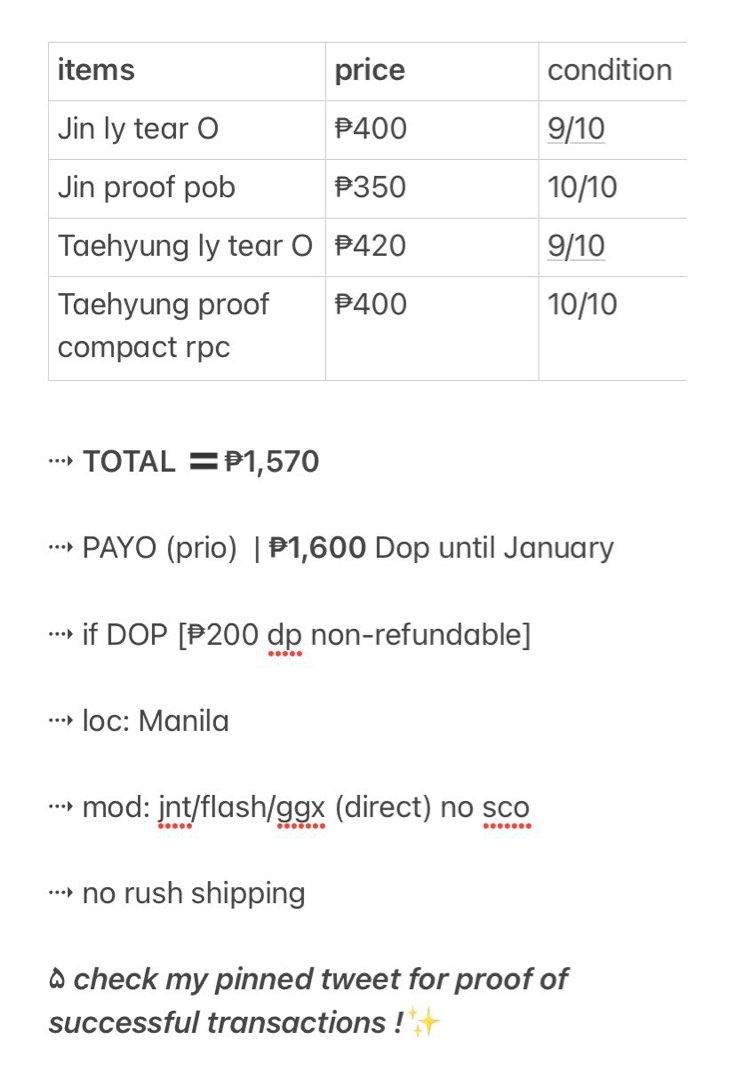Click the ₱350 price cell
This screenshot has width=736, height=1080.
point(432,189)
